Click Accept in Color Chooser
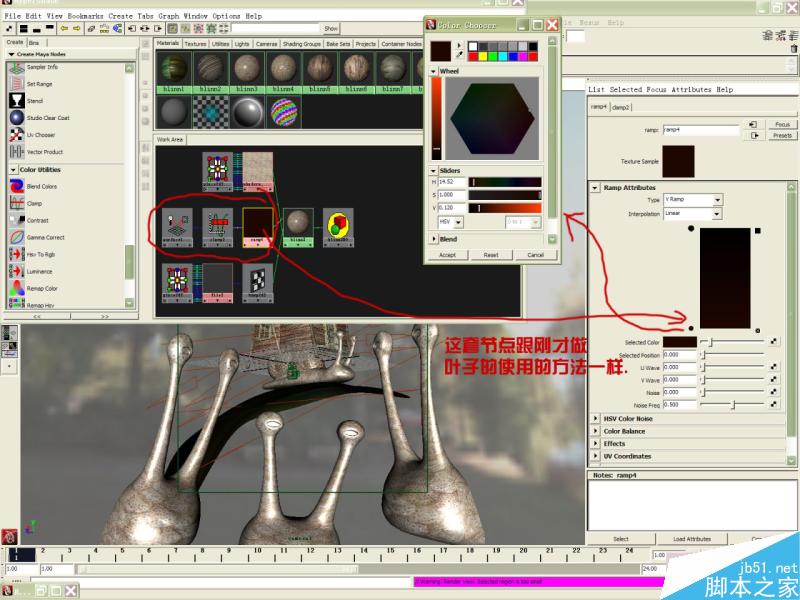The image size is (800, 600). [447, 255]
